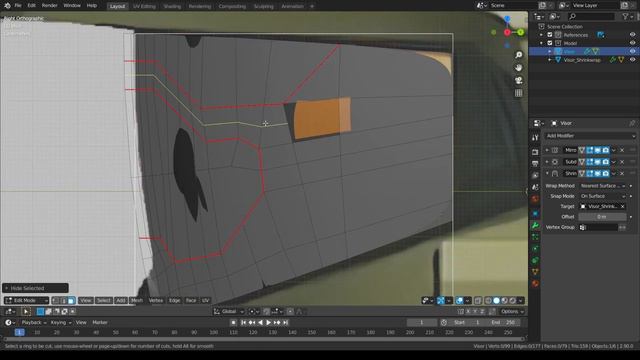The width and height of the screenshot is (640, 360).
Task: Open Edit Mode selector dropdown
Action: tap(26, 300)
